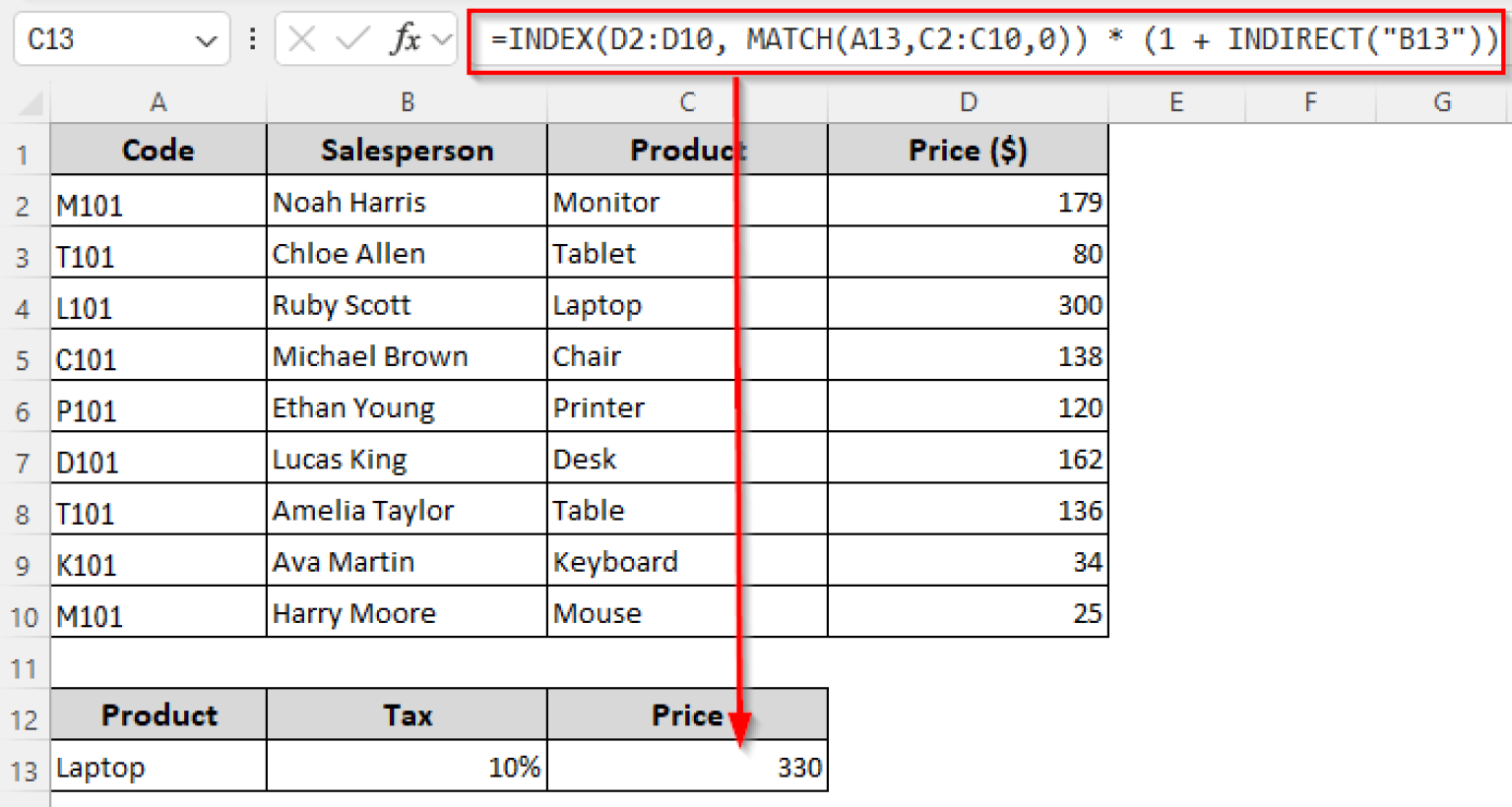Select the cell containing Noah Harris

tap(406, 203)
